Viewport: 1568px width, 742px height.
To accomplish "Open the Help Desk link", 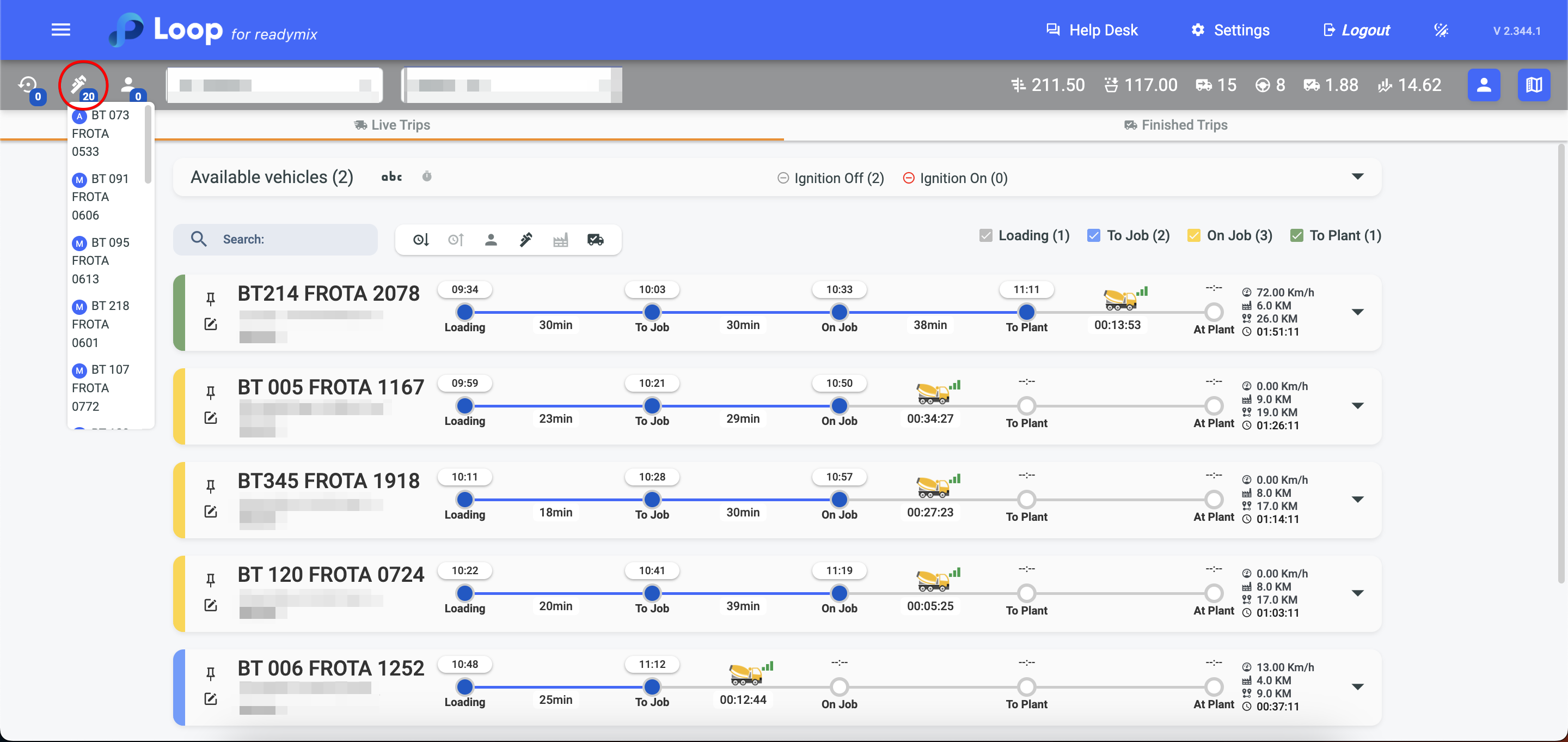I will click(x=1092, y=30).
